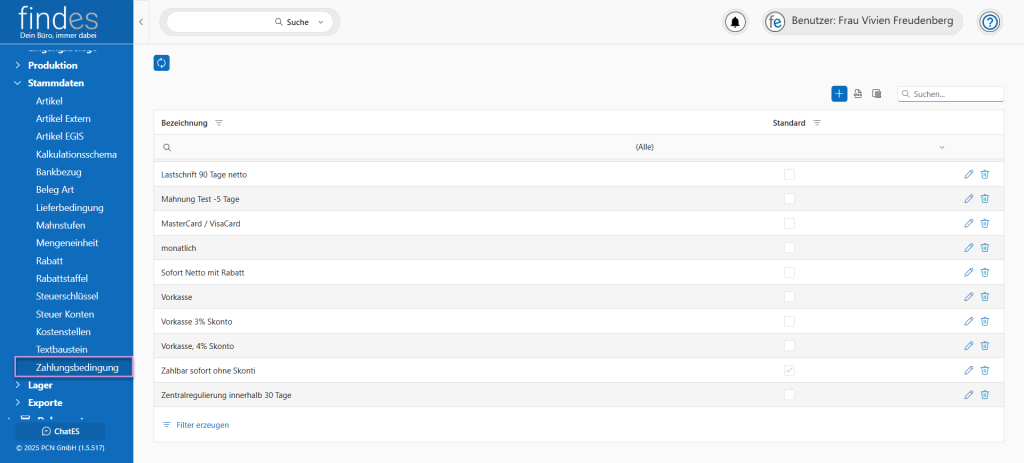Open the notifications bell
This screenshot has width=1024, height=463.
tap(736, 22)
